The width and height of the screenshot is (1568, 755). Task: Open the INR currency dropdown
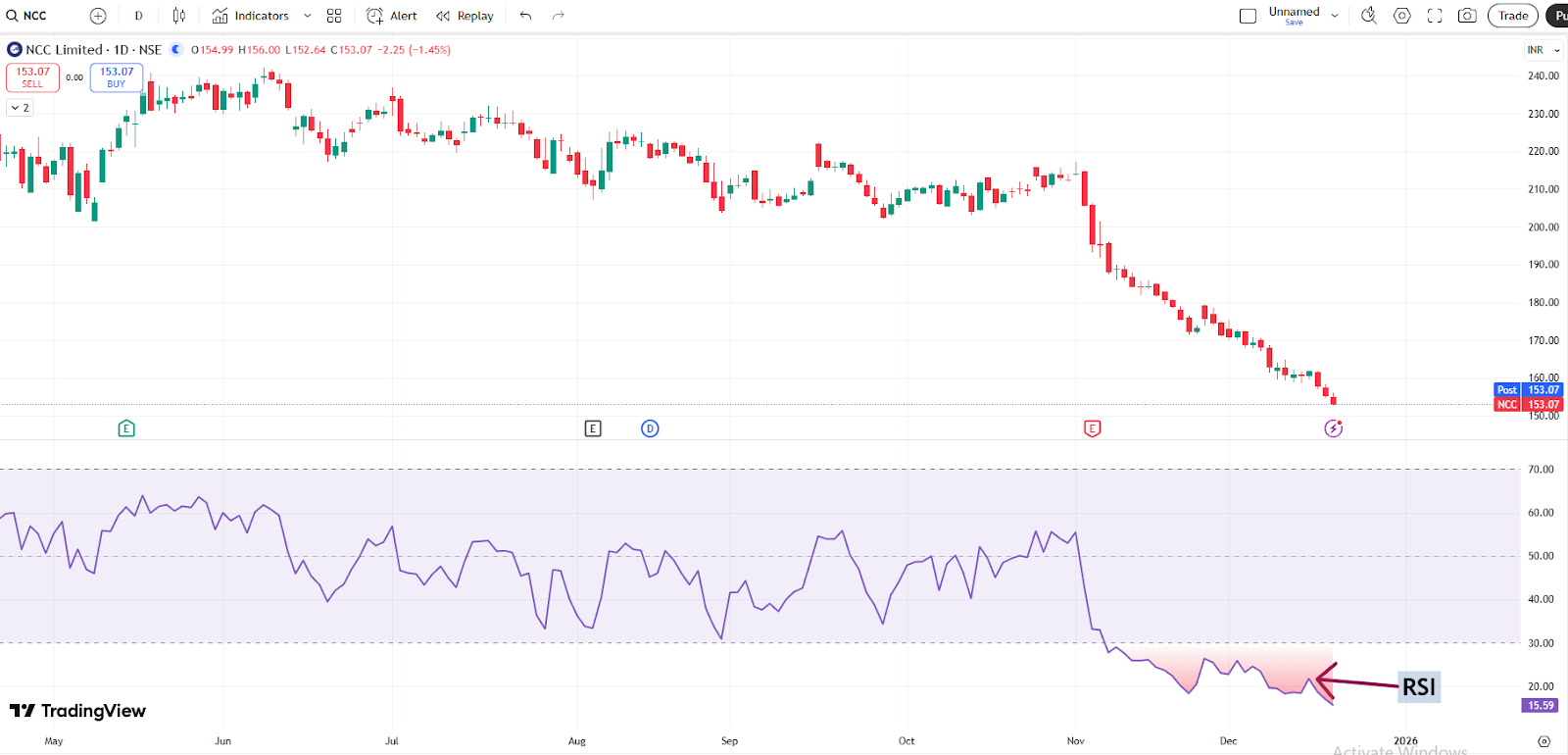pyautogui.click(x=1543, y=50)
